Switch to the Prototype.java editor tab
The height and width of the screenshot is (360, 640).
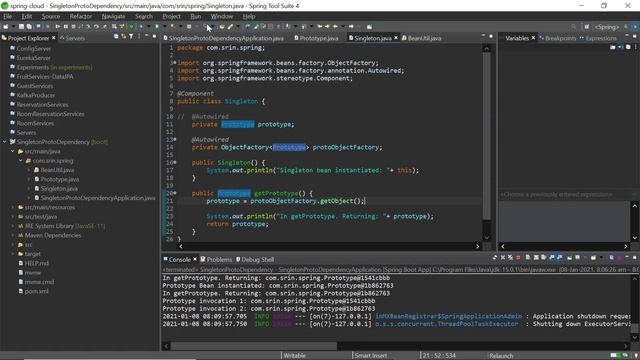click(316, 38)
